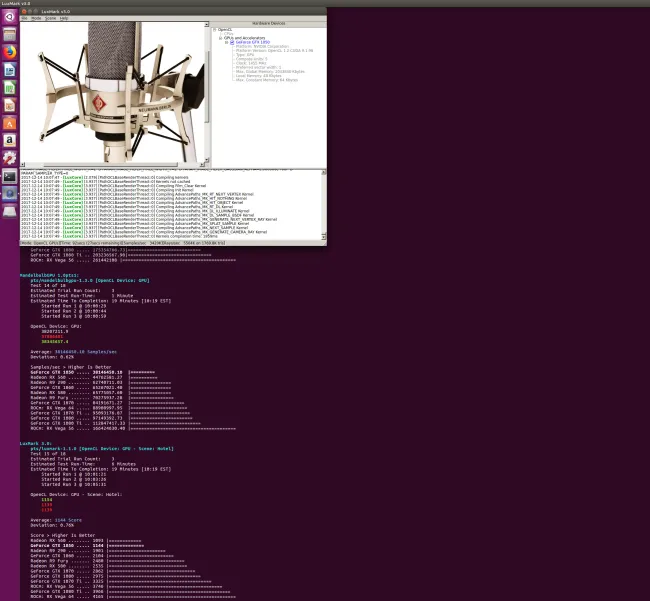Open Ubuntu Software from the dock
Viewport: 650px width, 601px height.
pos(10,124)
